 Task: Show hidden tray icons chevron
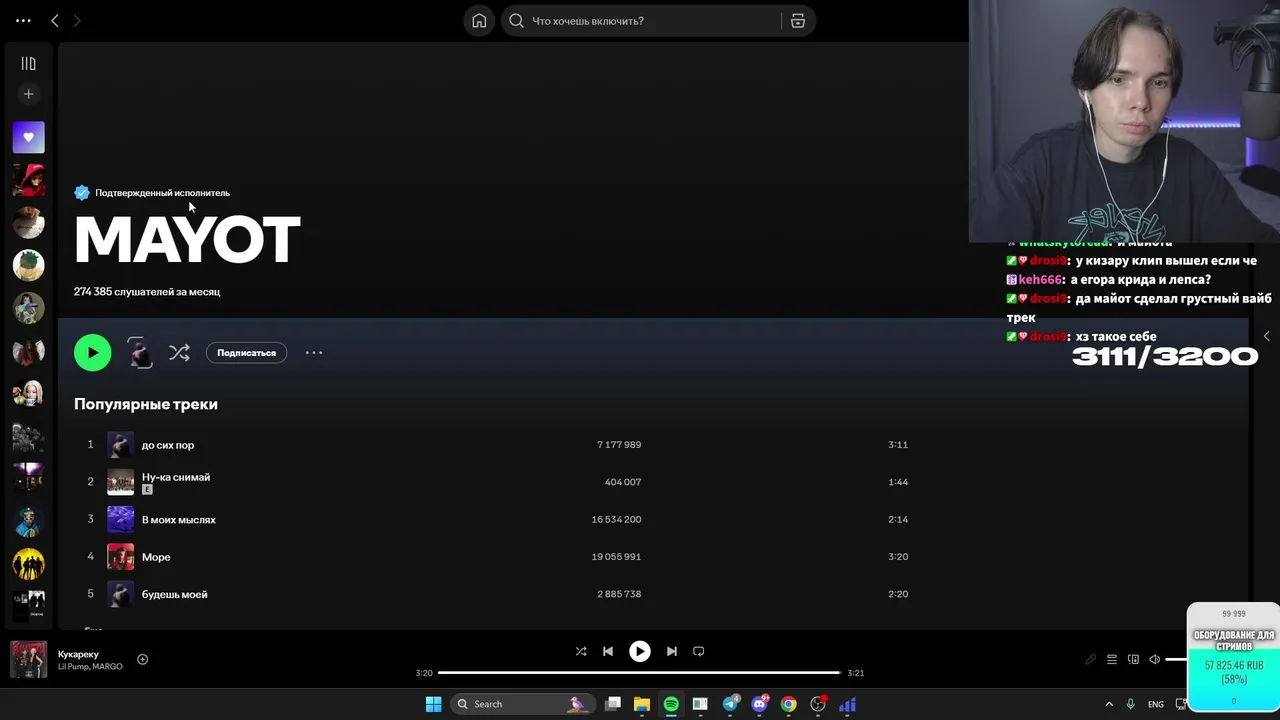[x=1108, y=704]
